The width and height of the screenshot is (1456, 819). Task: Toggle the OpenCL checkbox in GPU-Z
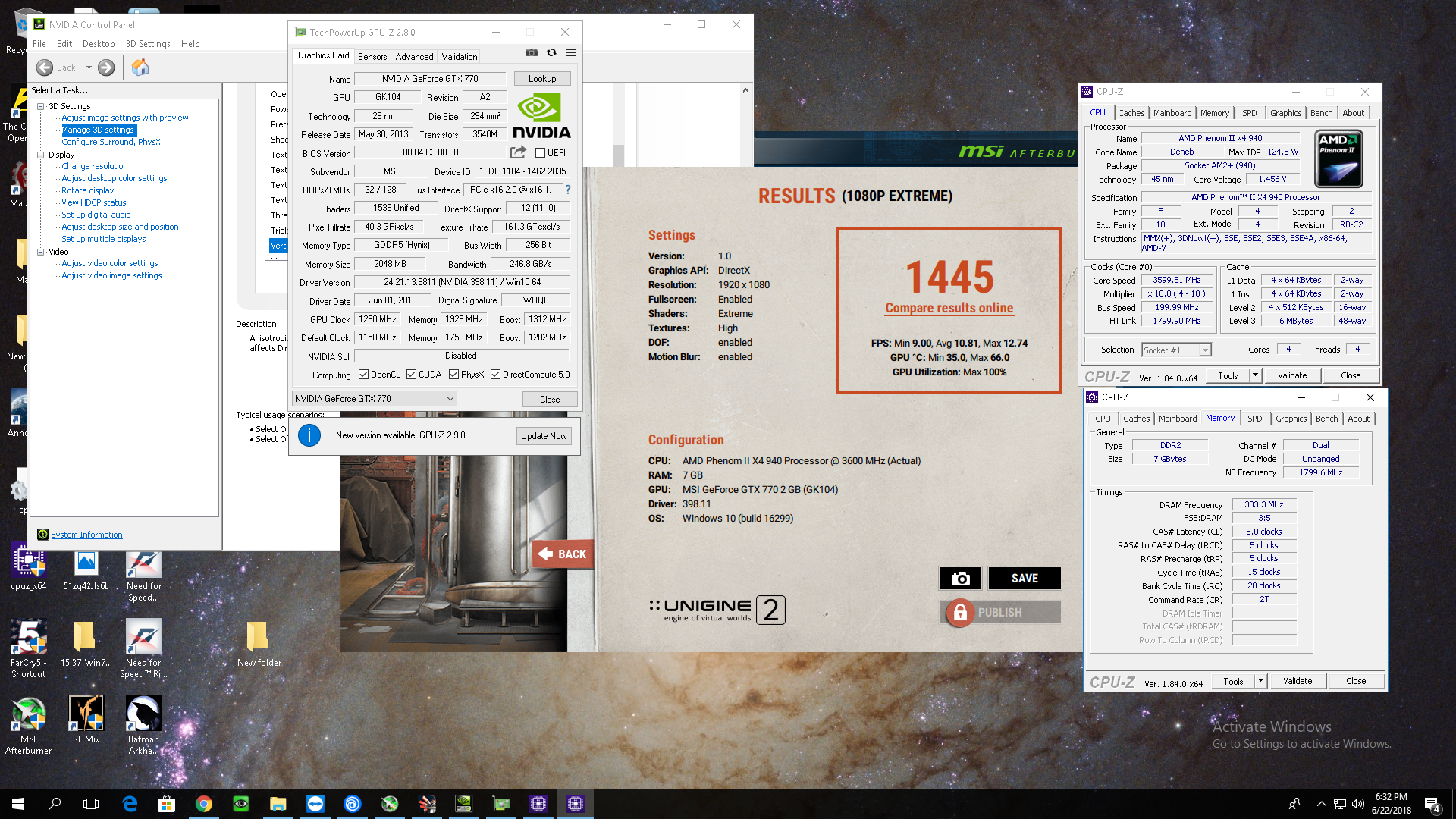click(363, 375)
